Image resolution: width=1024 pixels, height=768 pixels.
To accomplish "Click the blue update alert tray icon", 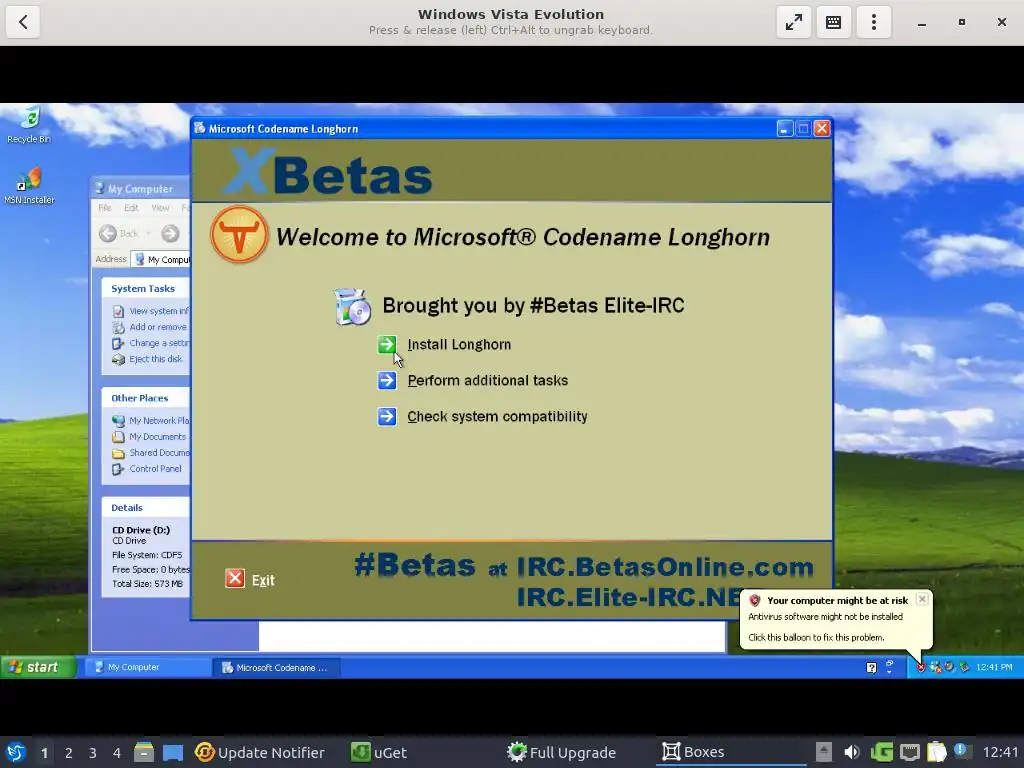I will (961, 751).
